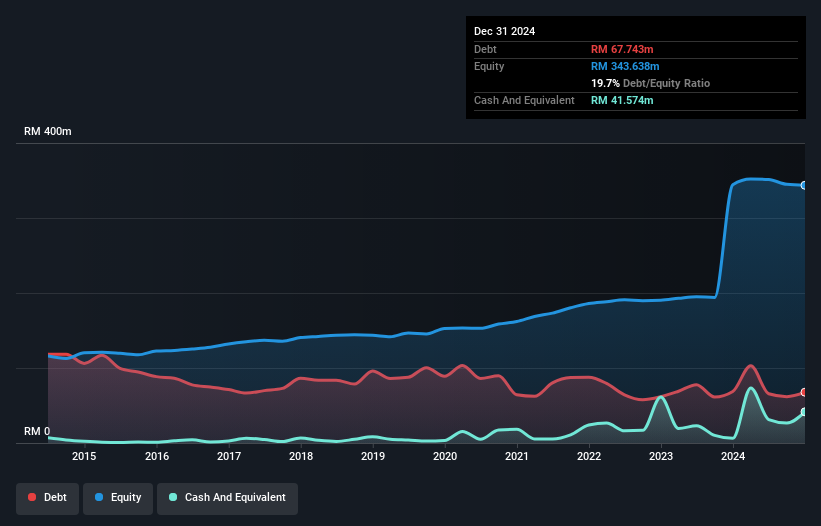Screen dimensions: 821x526
Task: Click the Dec 31 2024 tooltip date
Action: click(504, 31)
